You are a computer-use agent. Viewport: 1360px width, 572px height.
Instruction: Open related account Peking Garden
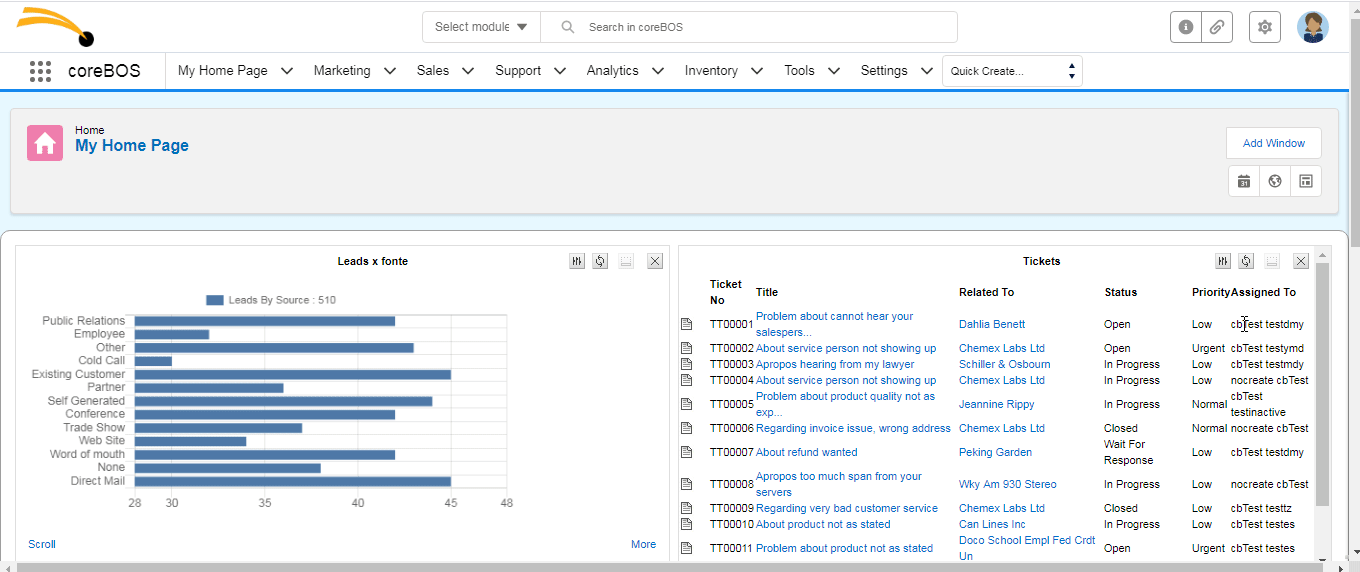tap(995, 452)
